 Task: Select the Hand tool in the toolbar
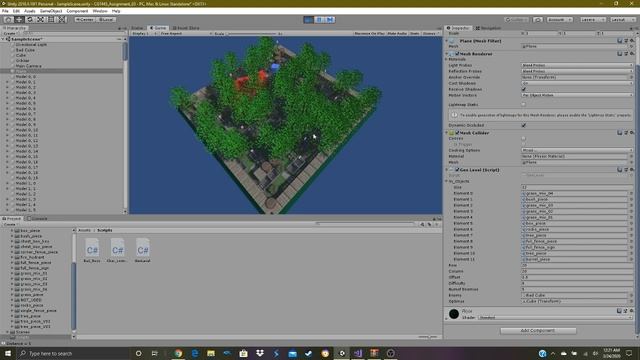8,20
